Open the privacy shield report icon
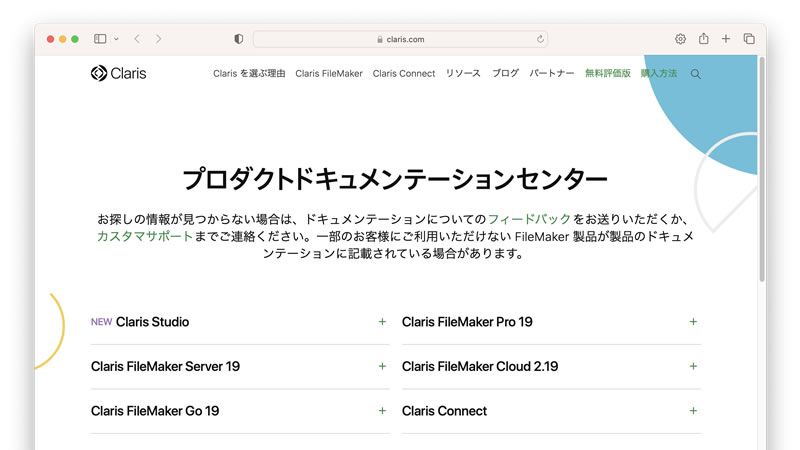Image resolution: width=800 pixels, height=450 pixels. tap(238, 39)
